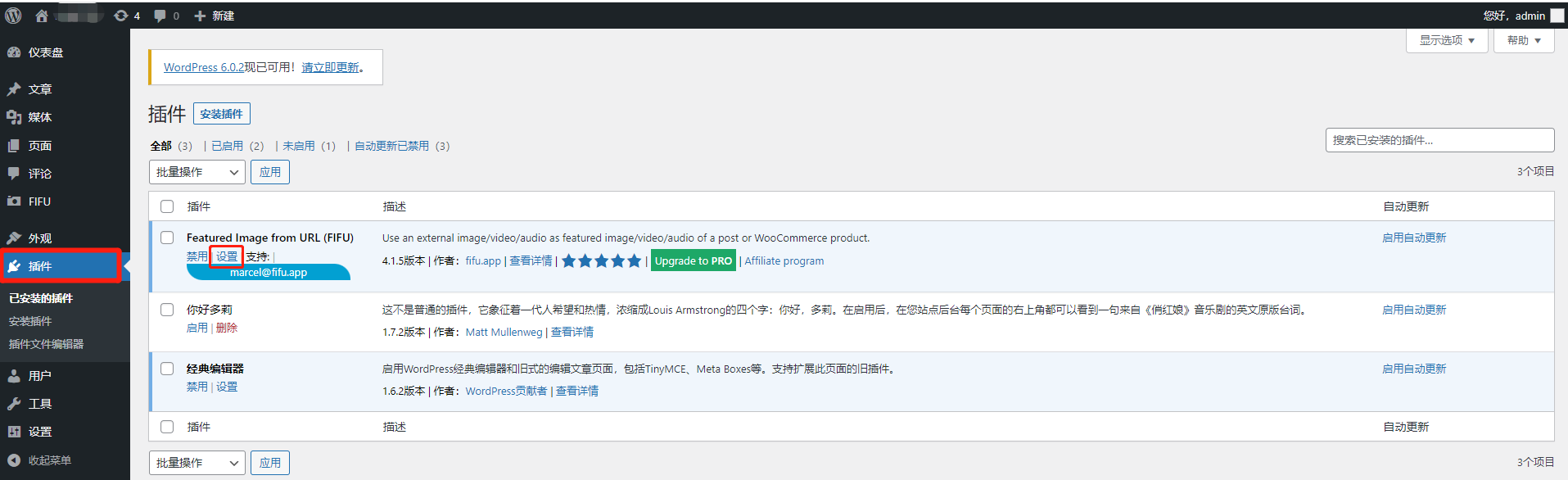Click the 新建 plus icon

pyautogui.click(x=200, y=16)
